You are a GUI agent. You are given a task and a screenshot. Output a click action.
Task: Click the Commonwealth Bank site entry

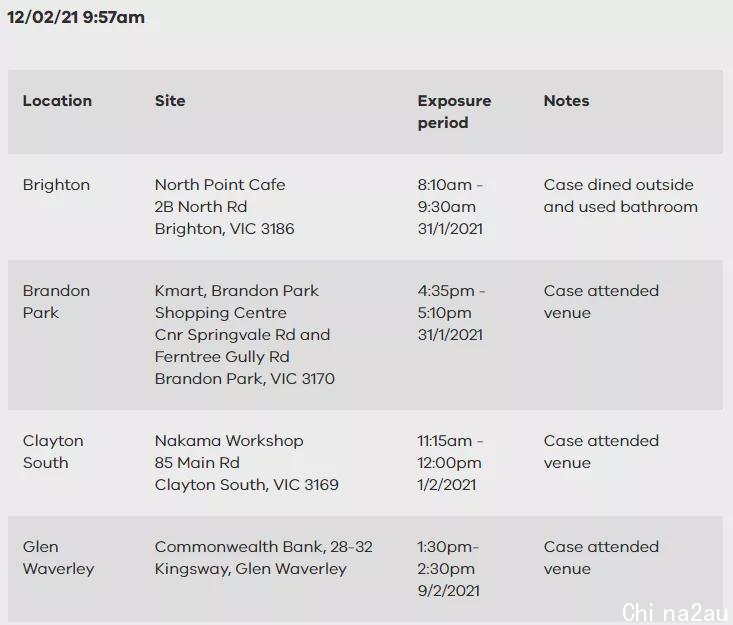264,558
